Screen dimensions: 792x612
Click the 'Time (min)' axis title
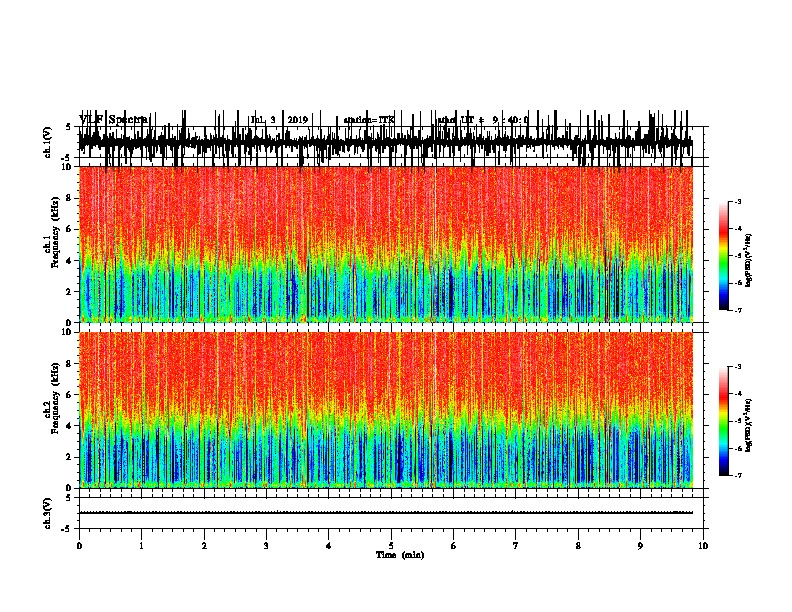(400, 555)
